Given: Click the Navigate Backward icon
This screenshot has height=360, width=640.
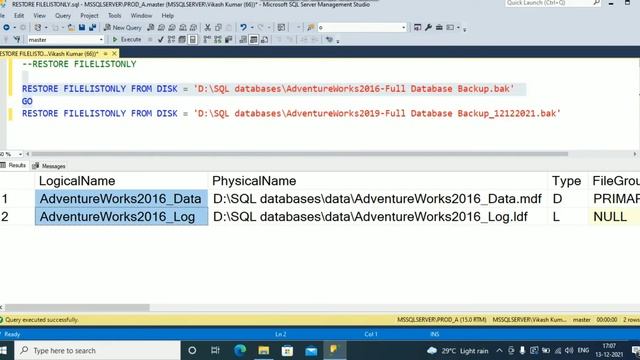Looking at the screenshot, I should [x=6, y=27].
